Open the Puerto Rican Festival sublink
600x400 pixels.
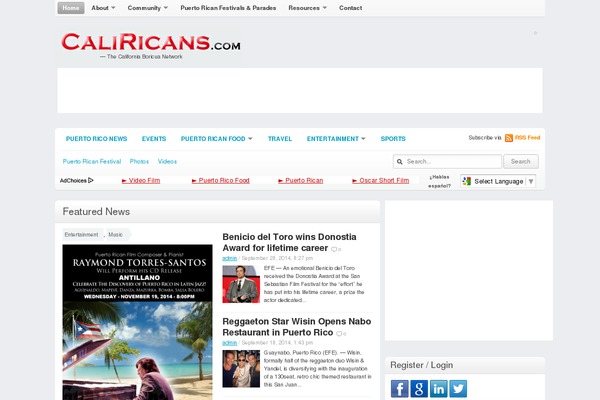(x=92, y=162)
